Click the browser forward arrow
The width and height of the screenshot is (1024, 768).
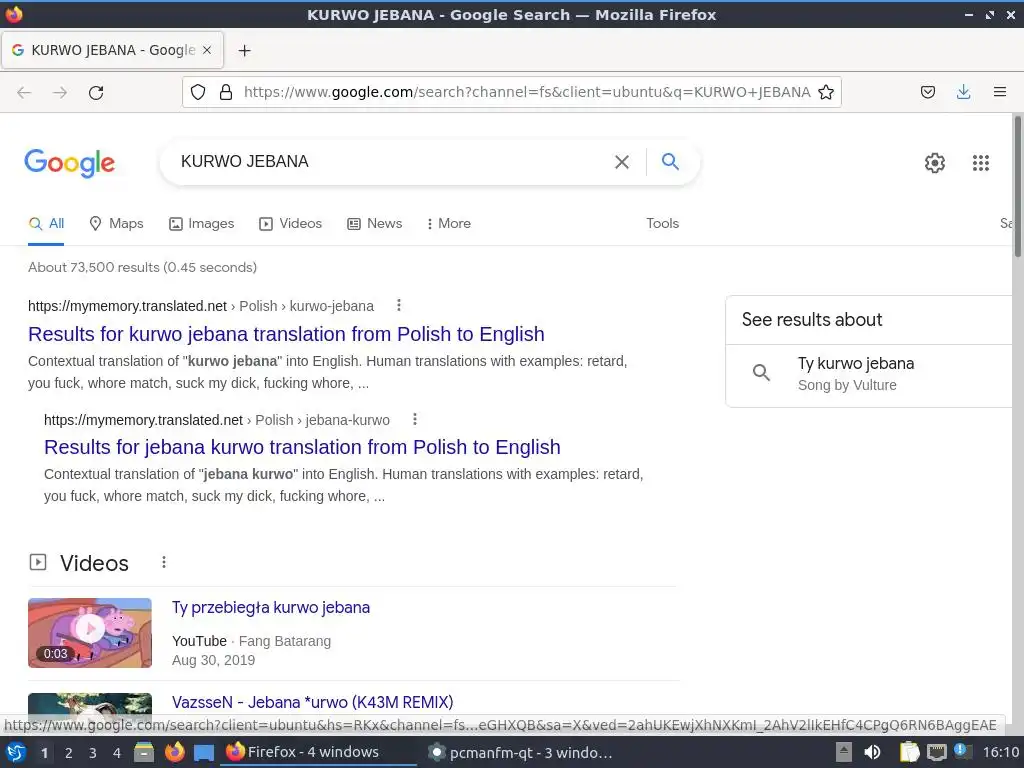pyautogui.click(x=60, y=93)
